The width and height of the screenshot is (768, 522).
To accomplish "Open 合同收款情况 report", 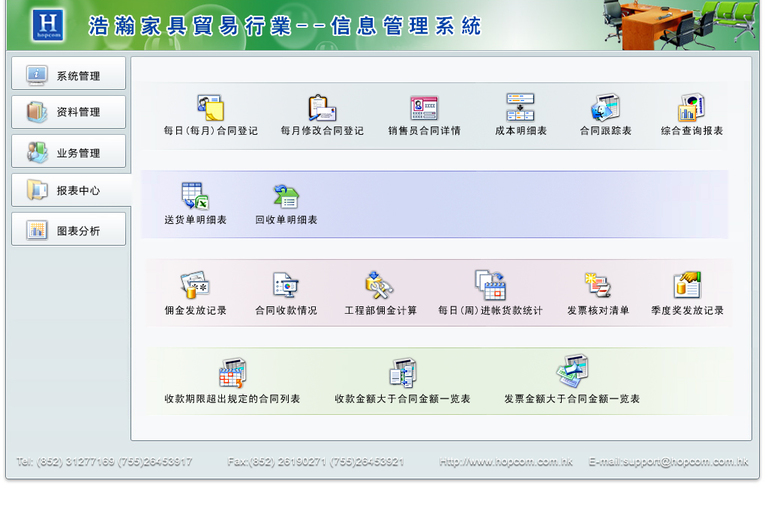I will (286, 286).
